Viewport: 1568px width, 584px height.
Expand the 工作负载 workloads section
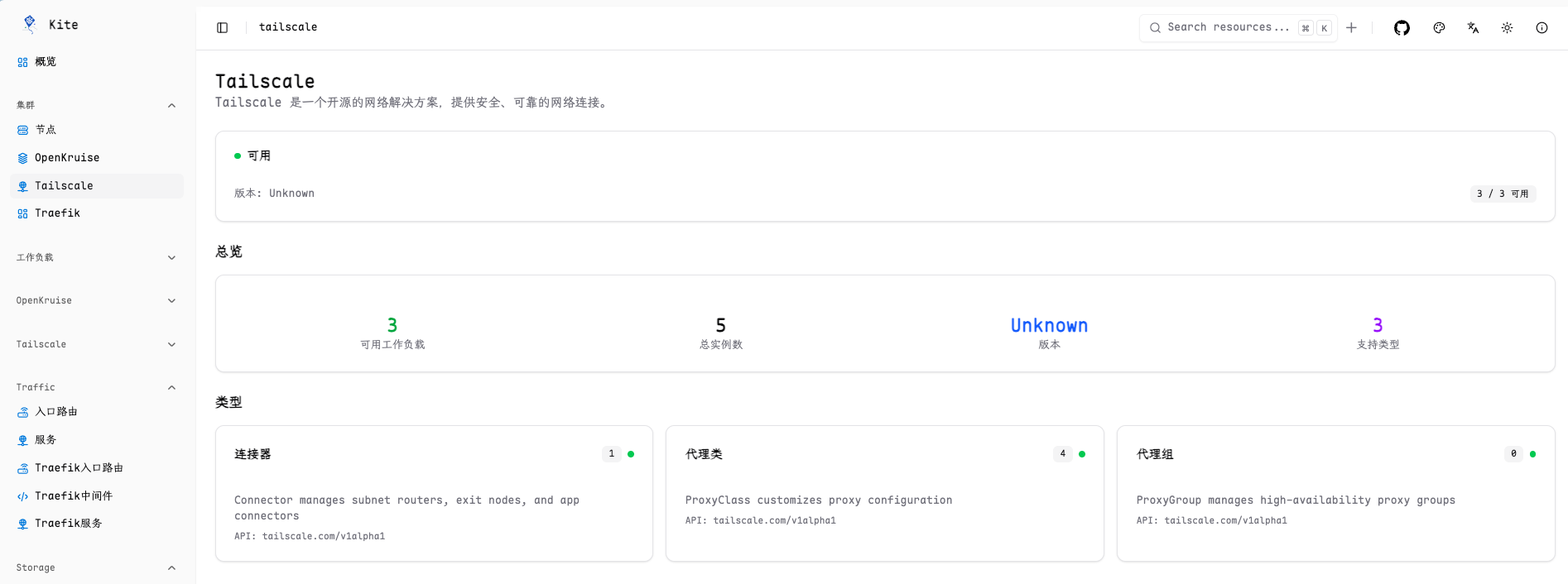pos(171,257)
